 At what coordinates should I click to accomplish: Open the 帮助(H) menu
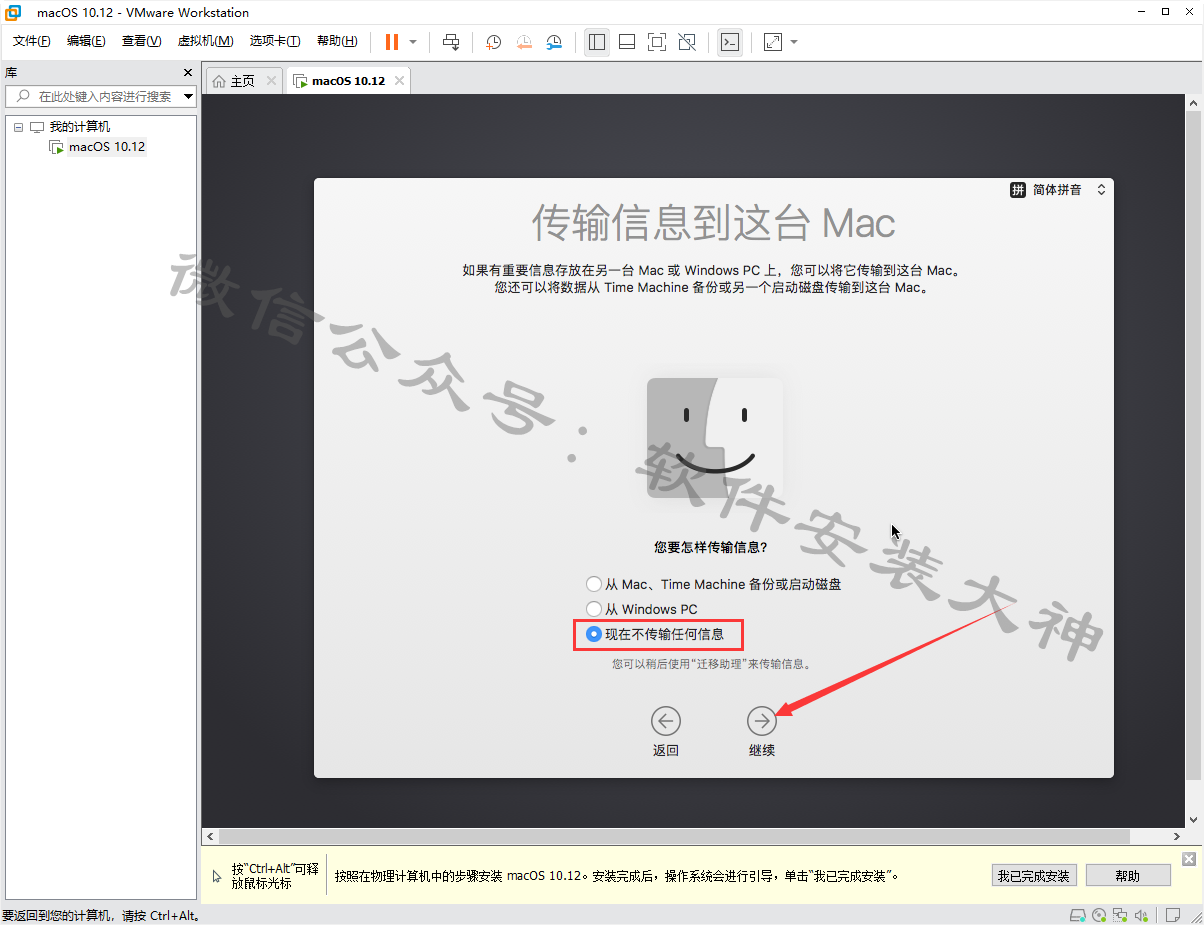337,41
